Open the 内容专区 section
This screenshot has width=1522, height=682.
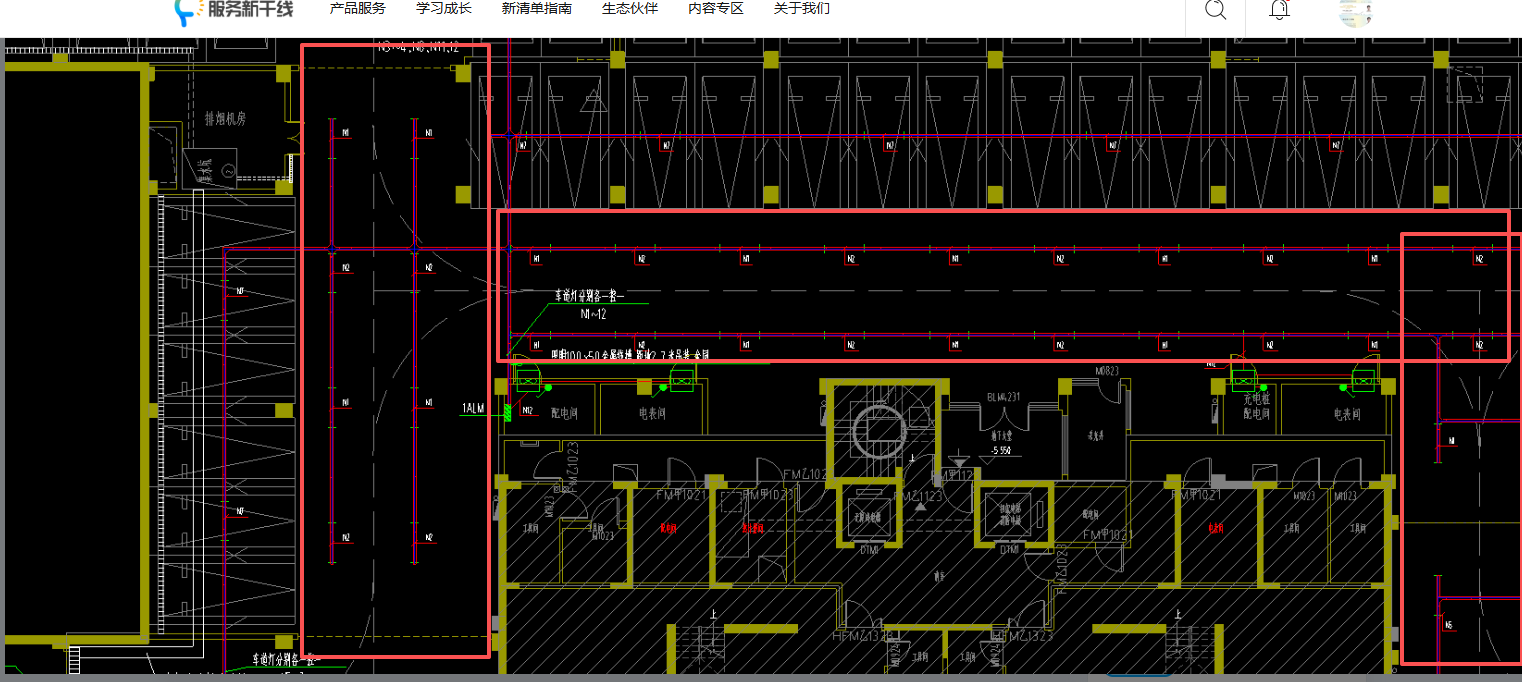click(716, 9)
